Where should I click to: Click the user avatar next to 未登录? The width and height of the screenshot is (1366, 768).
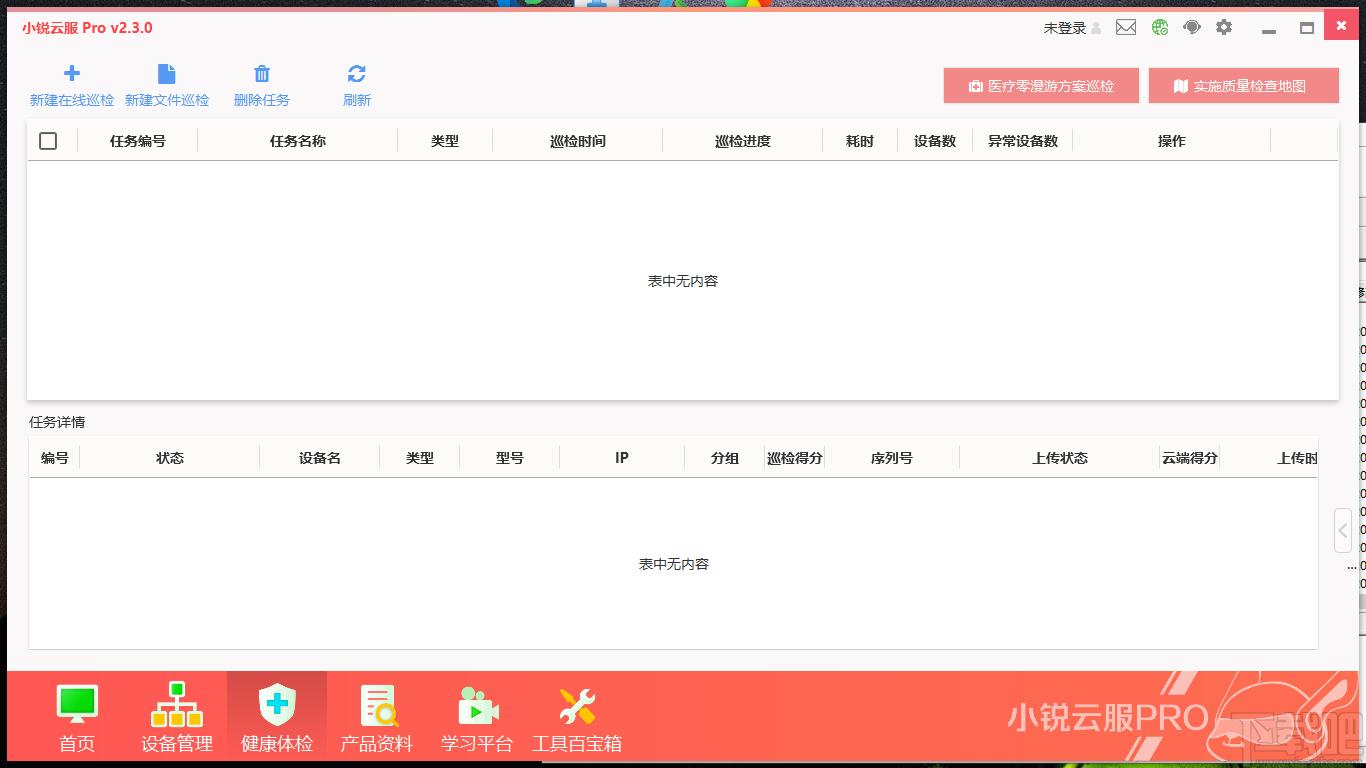tap(1097, 28)
